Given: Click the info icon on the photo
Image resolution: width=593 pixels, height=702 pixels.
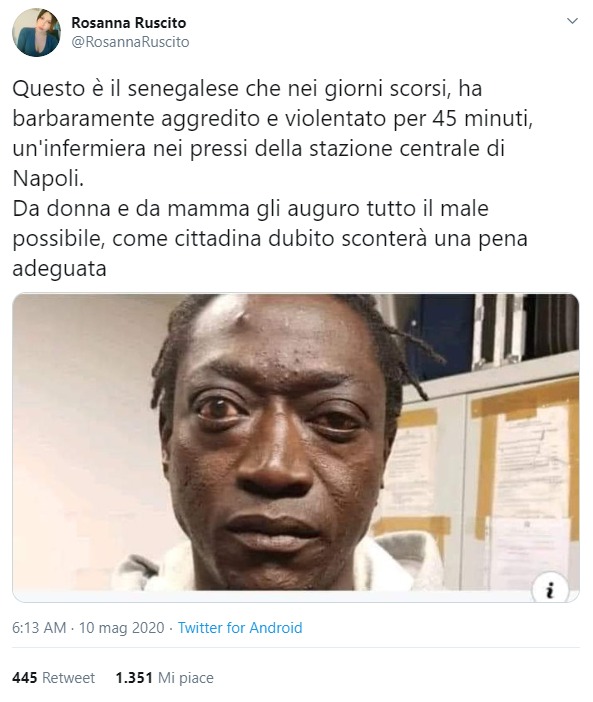Looking at the screenshot, I should (x=550, y=591).
